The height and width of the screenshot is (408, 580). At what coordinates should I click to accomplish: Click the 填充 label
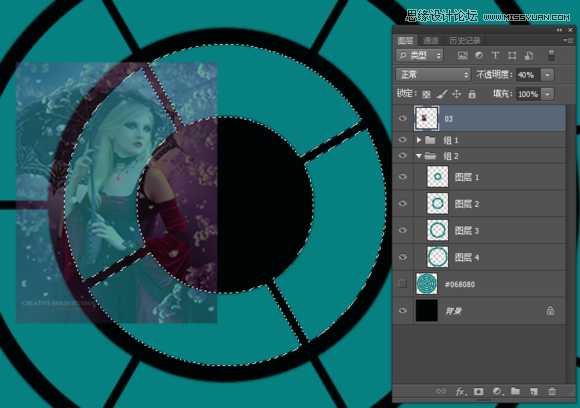(x=502, y=94)
